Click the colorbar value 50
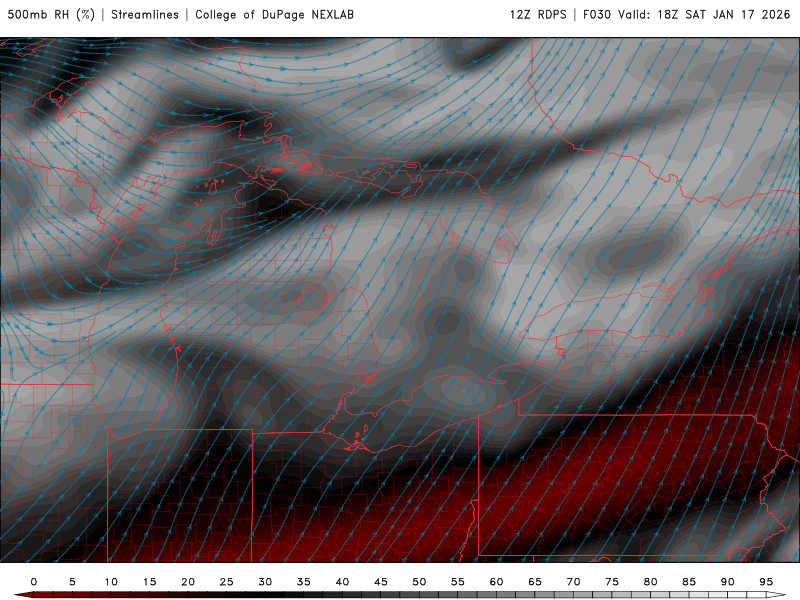800x600 pixels. point(419,582)
